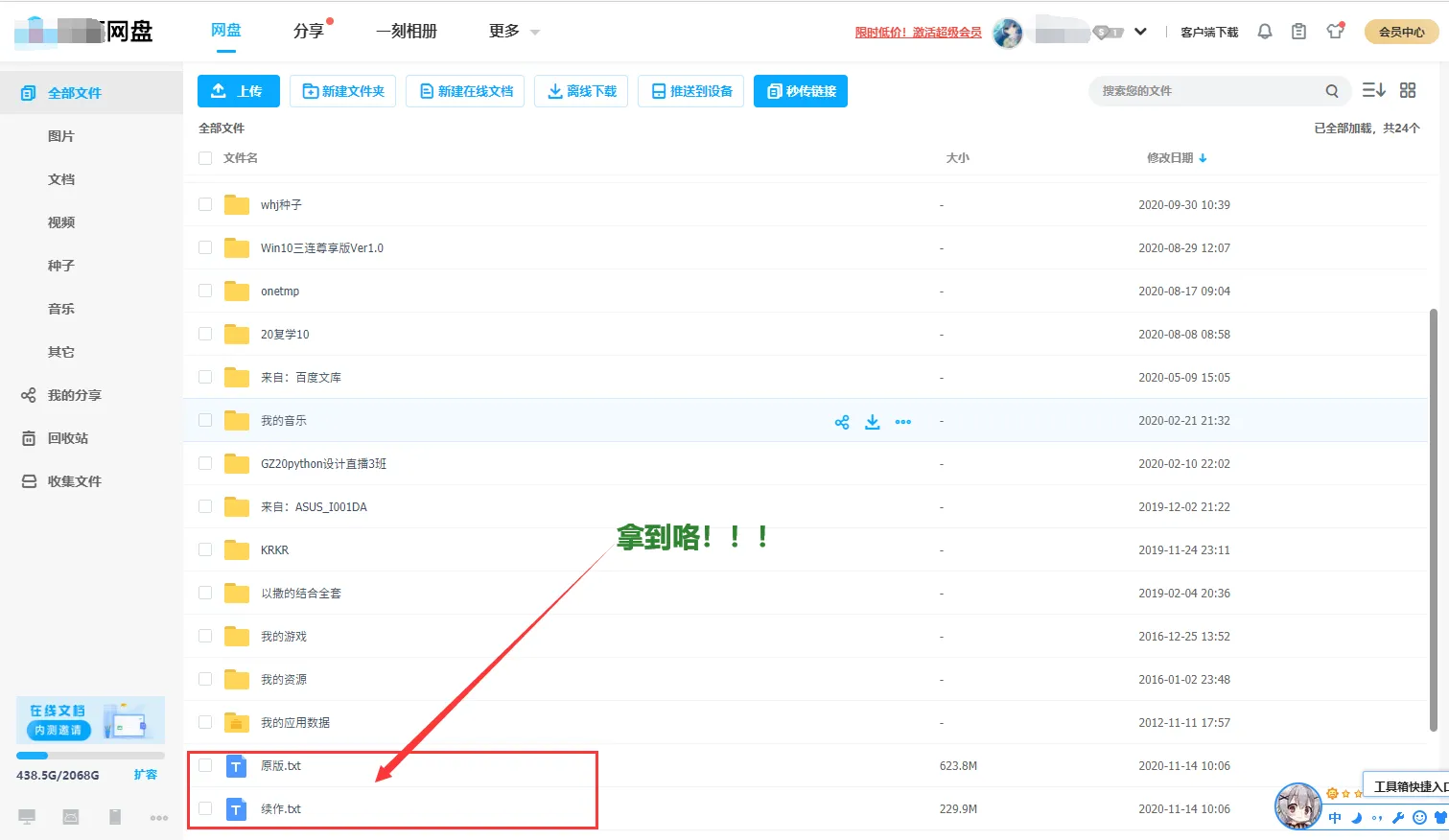Open the shirt skin icon in header
The image size is (1449, 840).
1335,32
